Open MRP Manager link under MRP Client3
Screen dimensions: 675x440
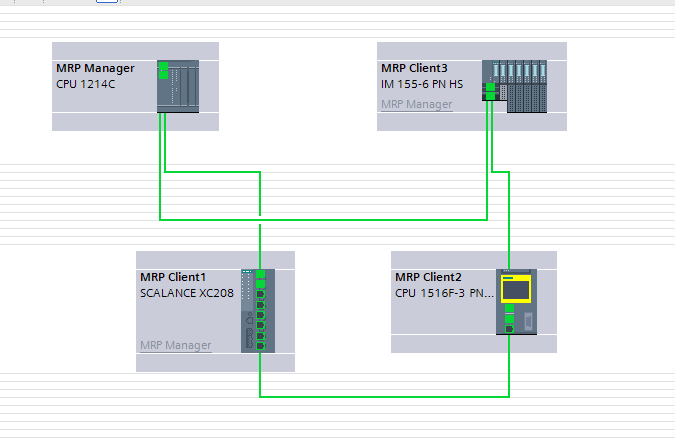click(416, 104)
